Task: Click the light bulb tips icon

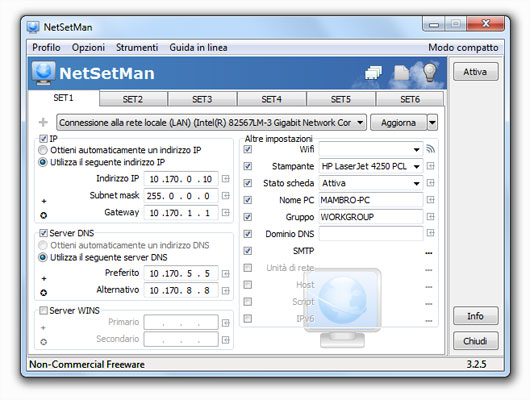Action: click(430, 72)
